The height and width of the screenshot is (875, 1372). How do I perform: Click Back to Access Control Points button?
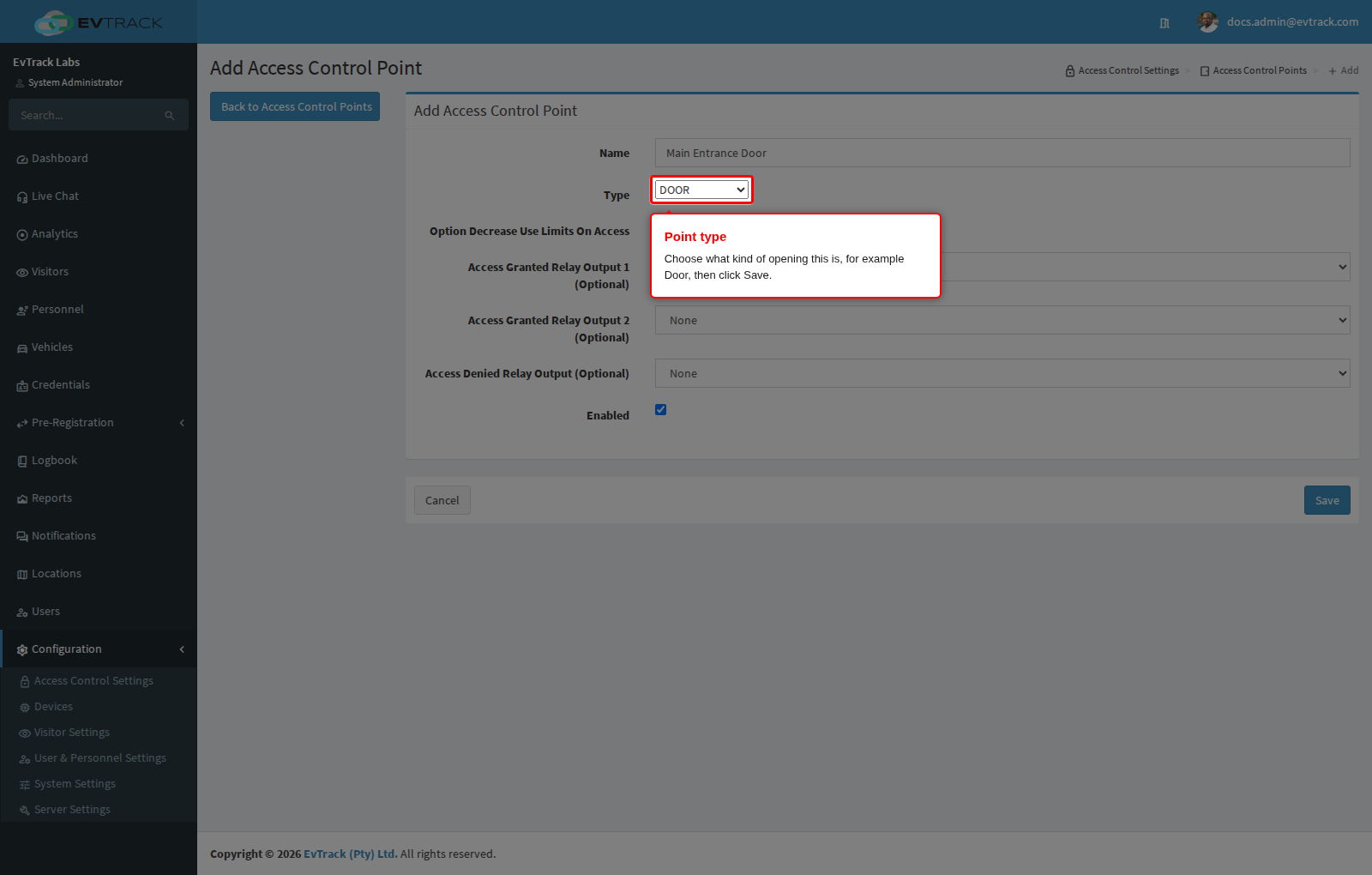click(295, 106)
